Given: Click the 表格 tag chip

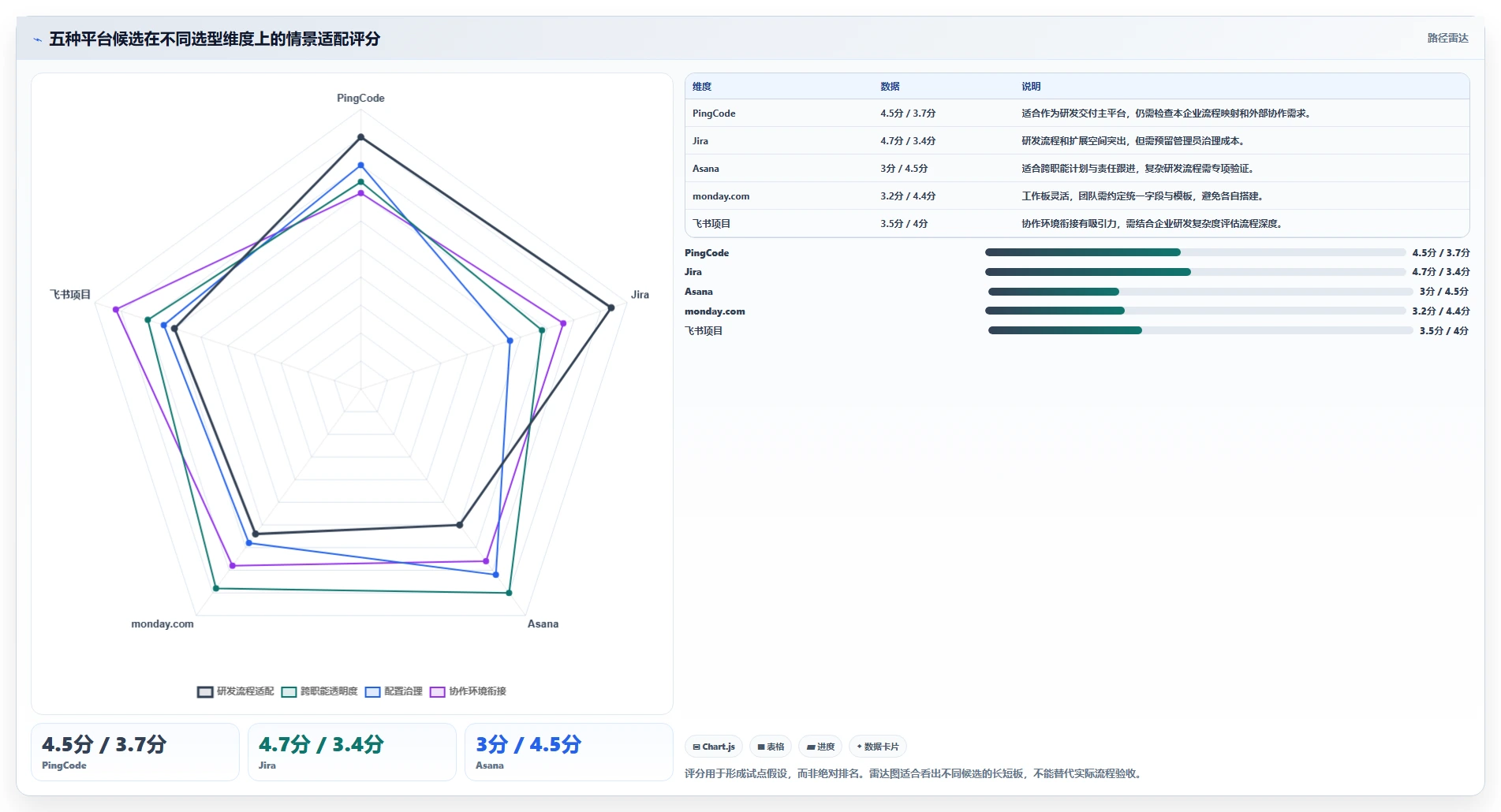Looking at the screenshot, I should click(x=771, y=747).
